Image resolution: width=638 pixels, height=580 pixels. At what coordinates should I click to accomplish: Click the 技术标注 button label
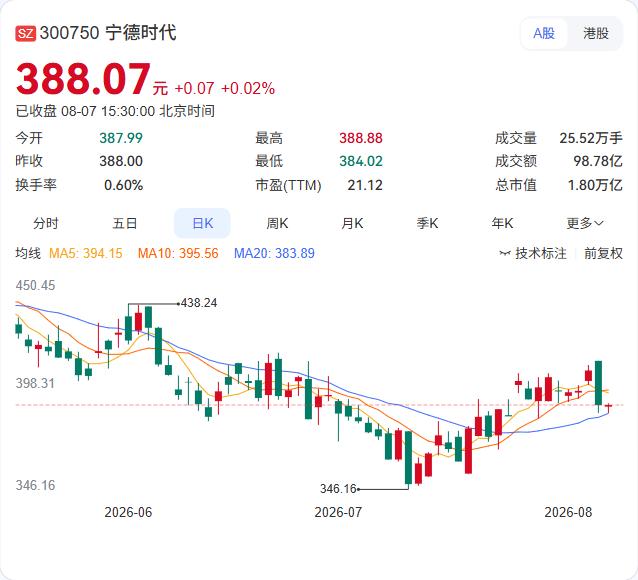coord(541,254)
